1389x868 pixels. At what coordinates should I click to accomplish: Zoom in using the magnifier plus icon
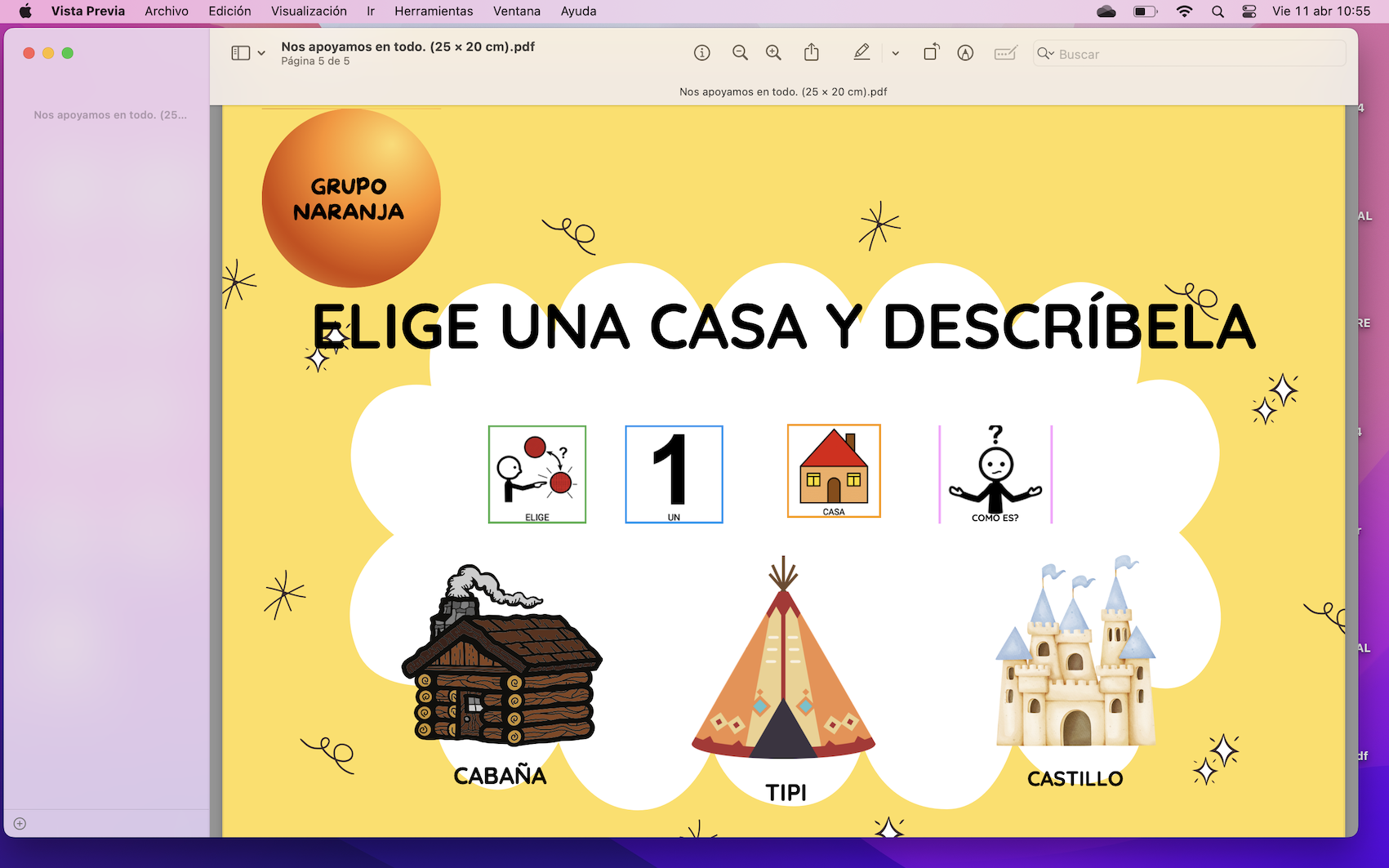pos(773,52)
